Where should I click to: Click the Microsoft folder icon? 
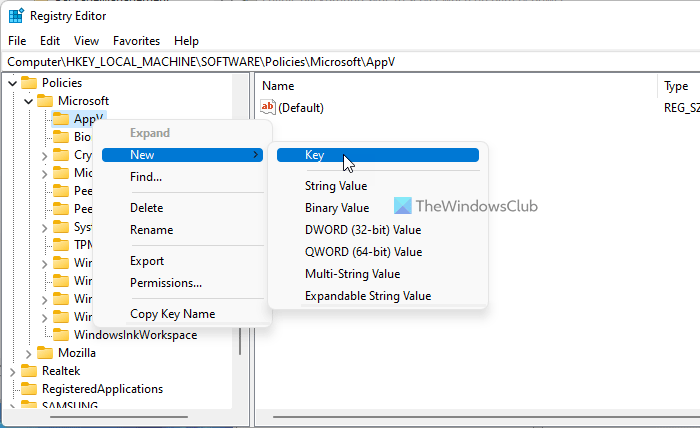click(x=45, y=101)
